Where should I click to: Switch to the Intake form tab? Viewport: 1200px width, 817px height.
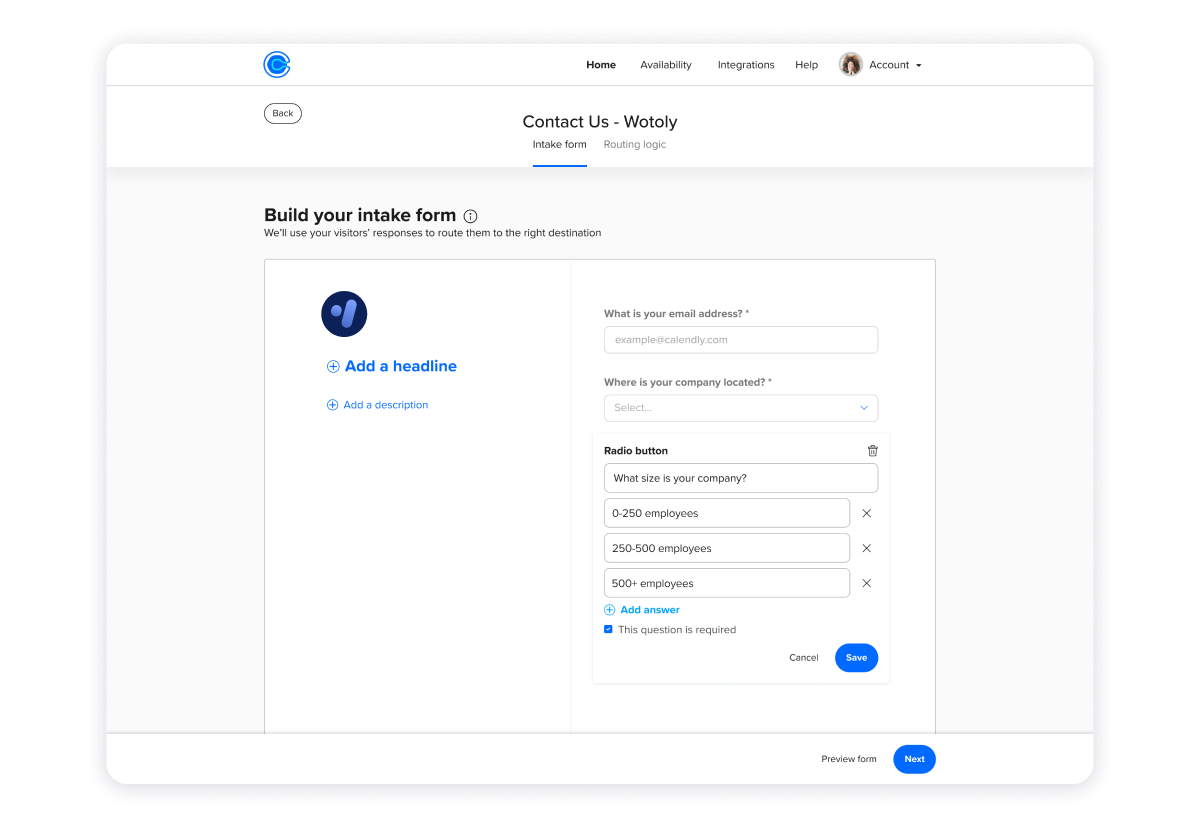[560, 145]
